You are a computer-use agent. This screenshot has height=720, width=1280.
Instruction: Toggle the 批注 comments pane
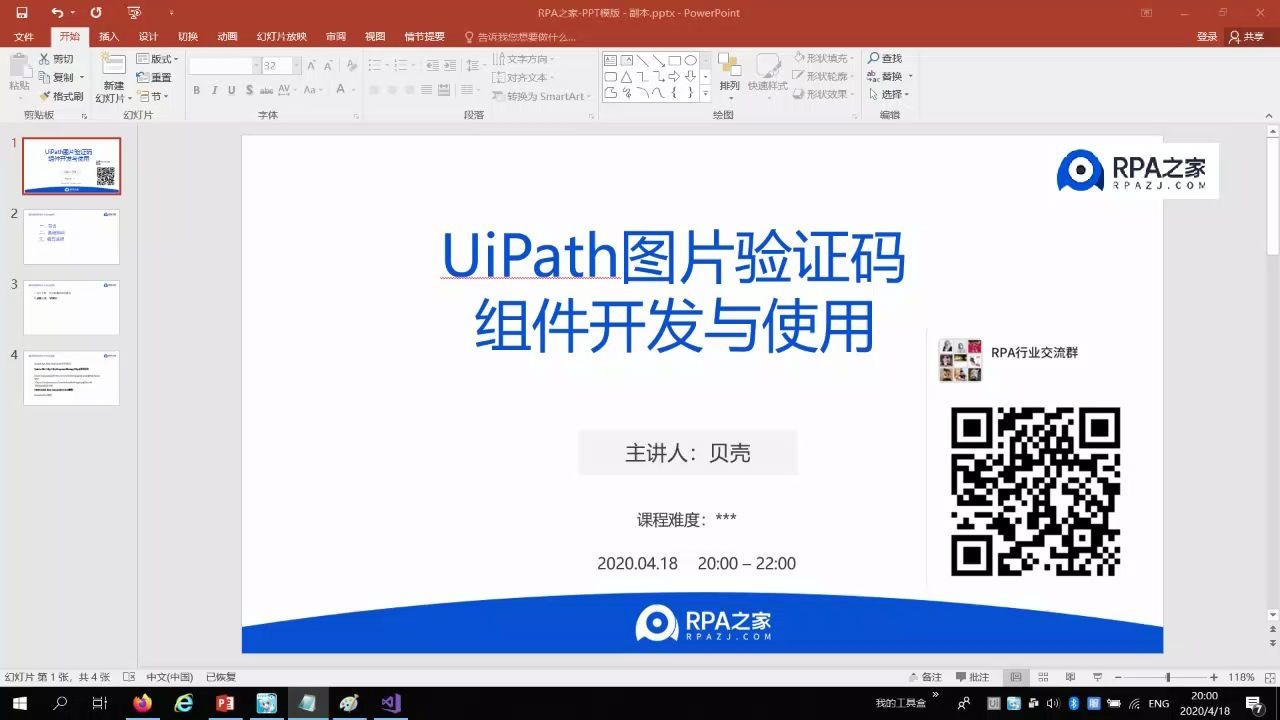click(973, 677)
